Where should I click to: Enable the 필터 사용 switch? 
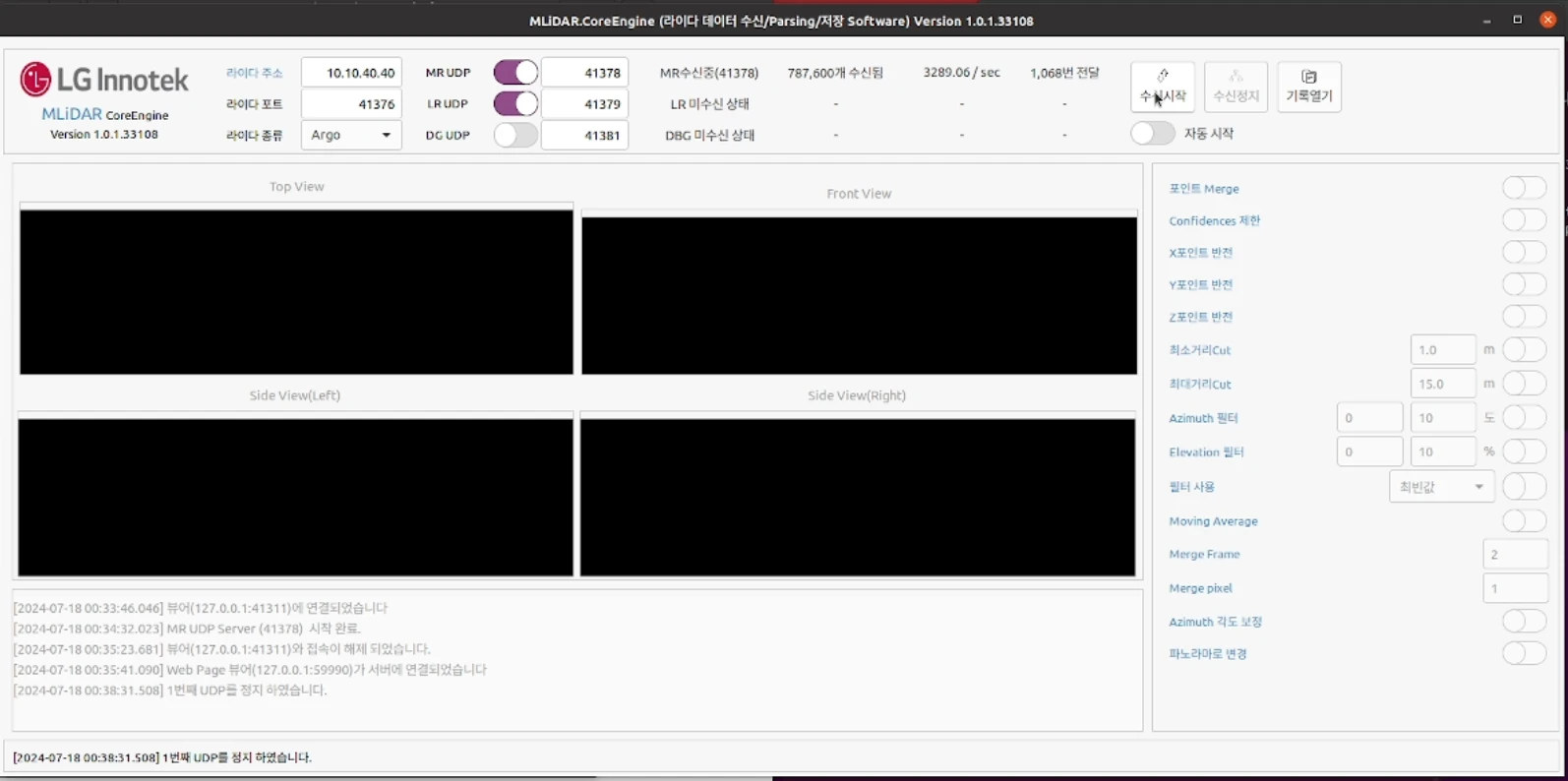click(x=1524, y=486)
